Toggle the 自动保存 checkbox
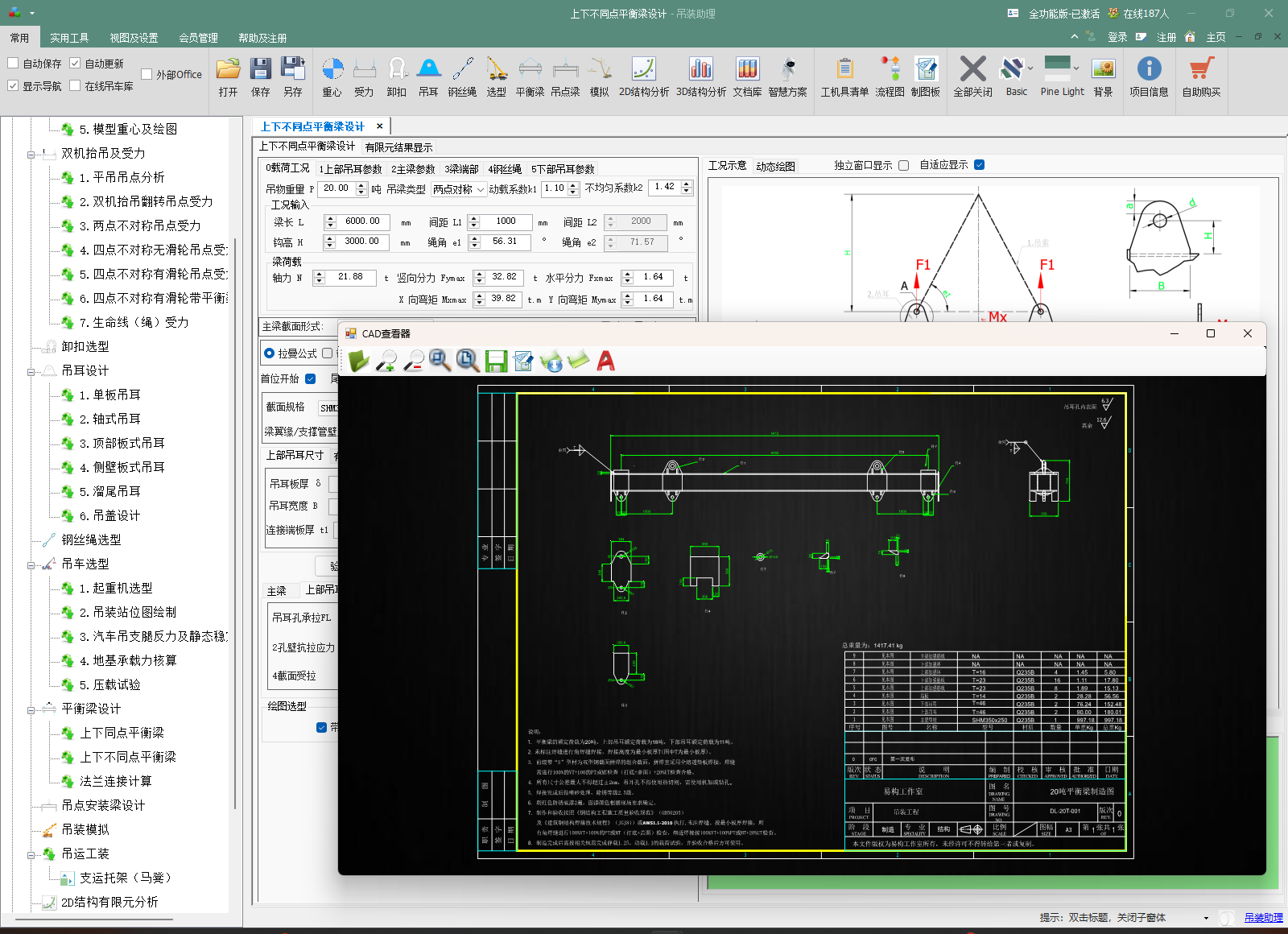The height and width of the screenshot is (934, 1288). 14,63
